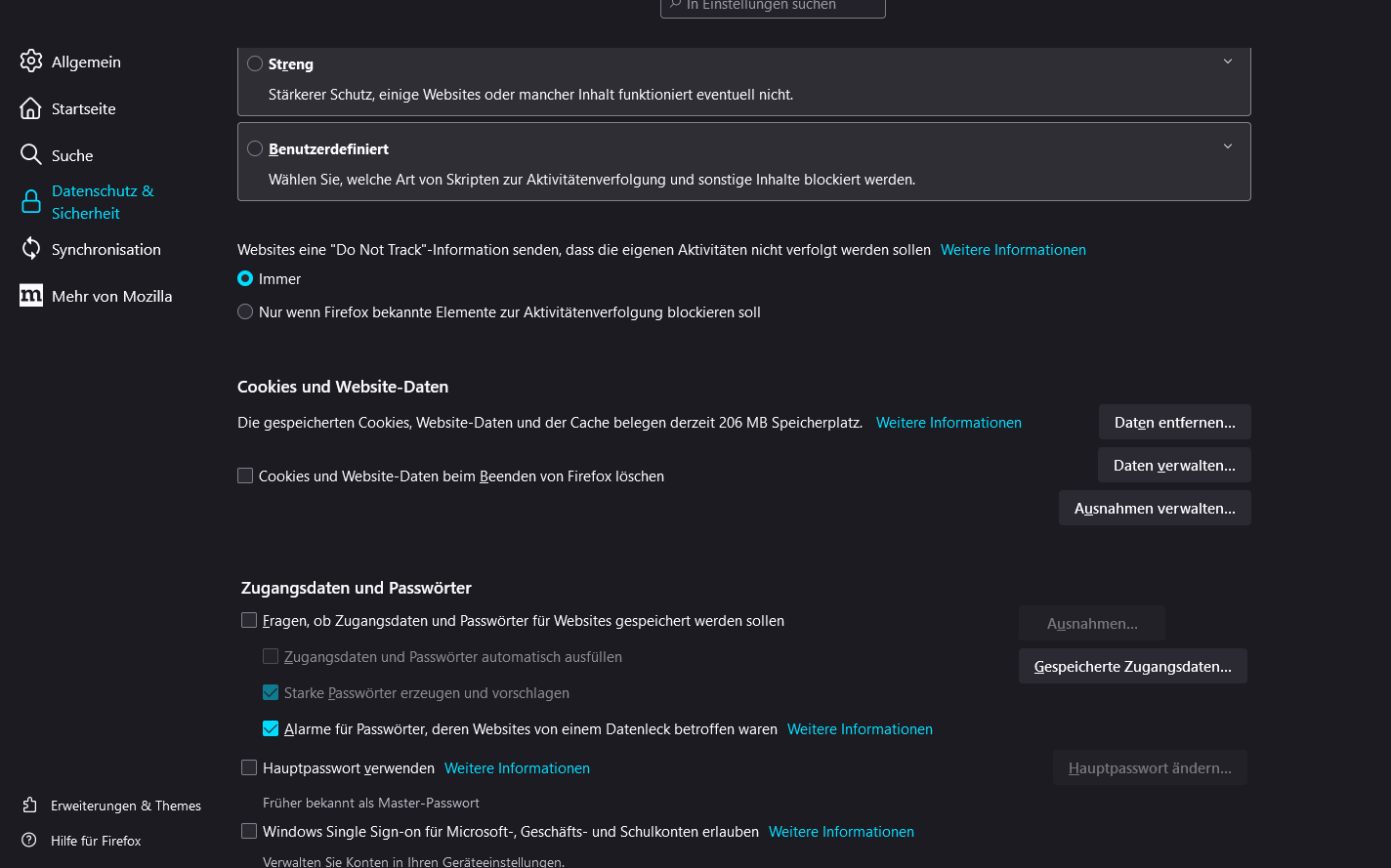This screenshot has width=1391, height=868.
Task: Expand the Streng section chevron
Action: [1228, 62]
